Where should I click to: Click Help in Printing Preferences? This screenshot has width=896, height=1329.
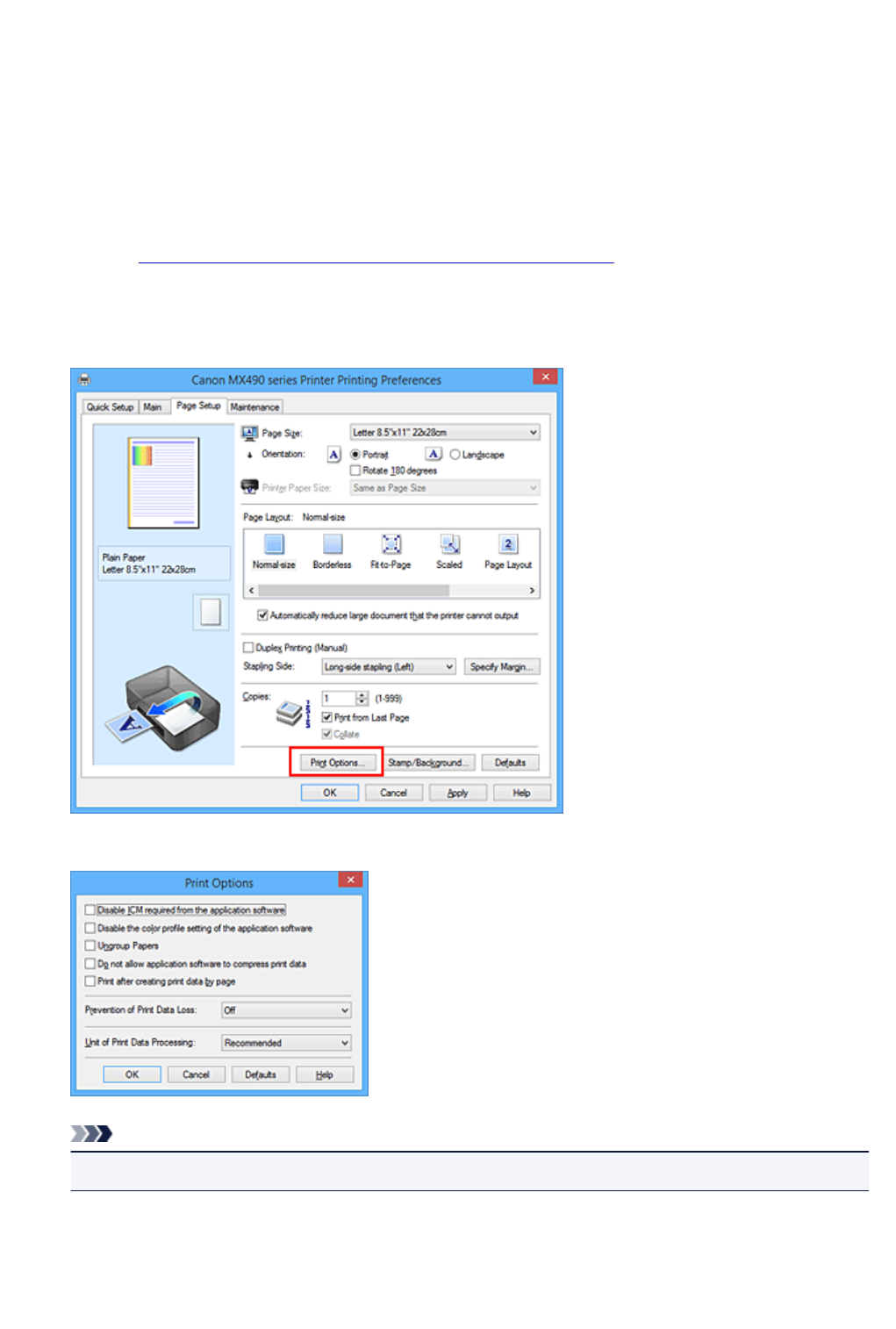522,793
